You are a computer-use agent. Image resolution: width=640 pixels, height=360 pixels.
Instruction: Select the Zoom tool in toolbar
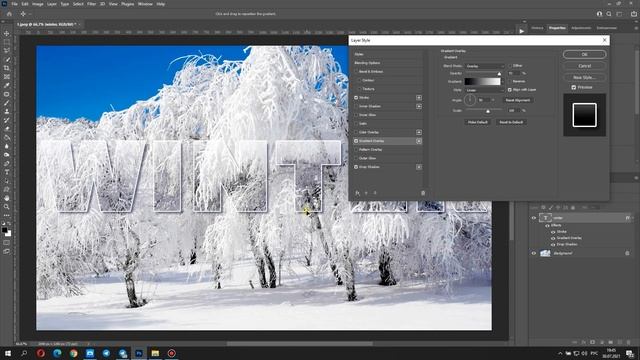coord(7,207)
